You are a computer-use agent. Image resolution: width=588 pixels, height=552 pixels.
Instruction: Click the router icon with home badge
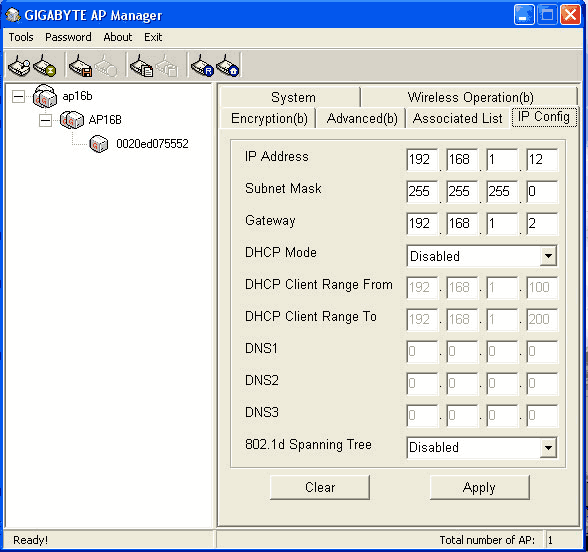pos(228,66)
